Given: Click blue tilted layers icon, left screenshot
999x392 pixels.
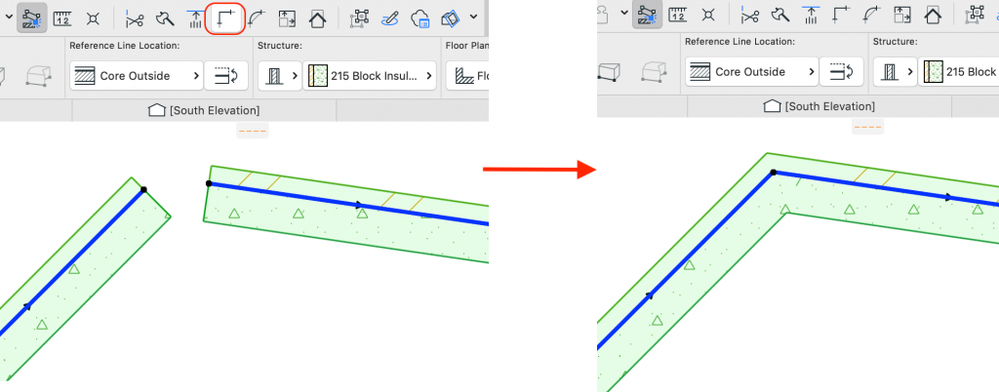Looking at the screenshot, I should (450, 18).
